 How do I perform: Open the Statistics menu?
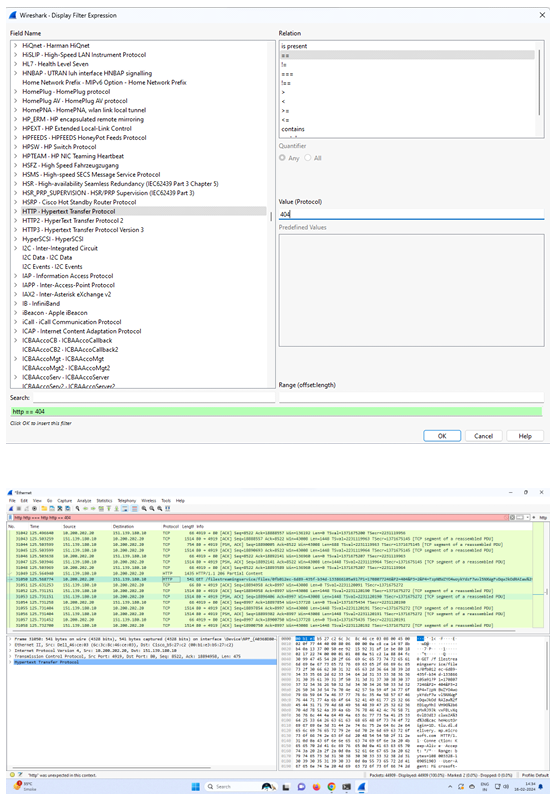tap(104, 500)
